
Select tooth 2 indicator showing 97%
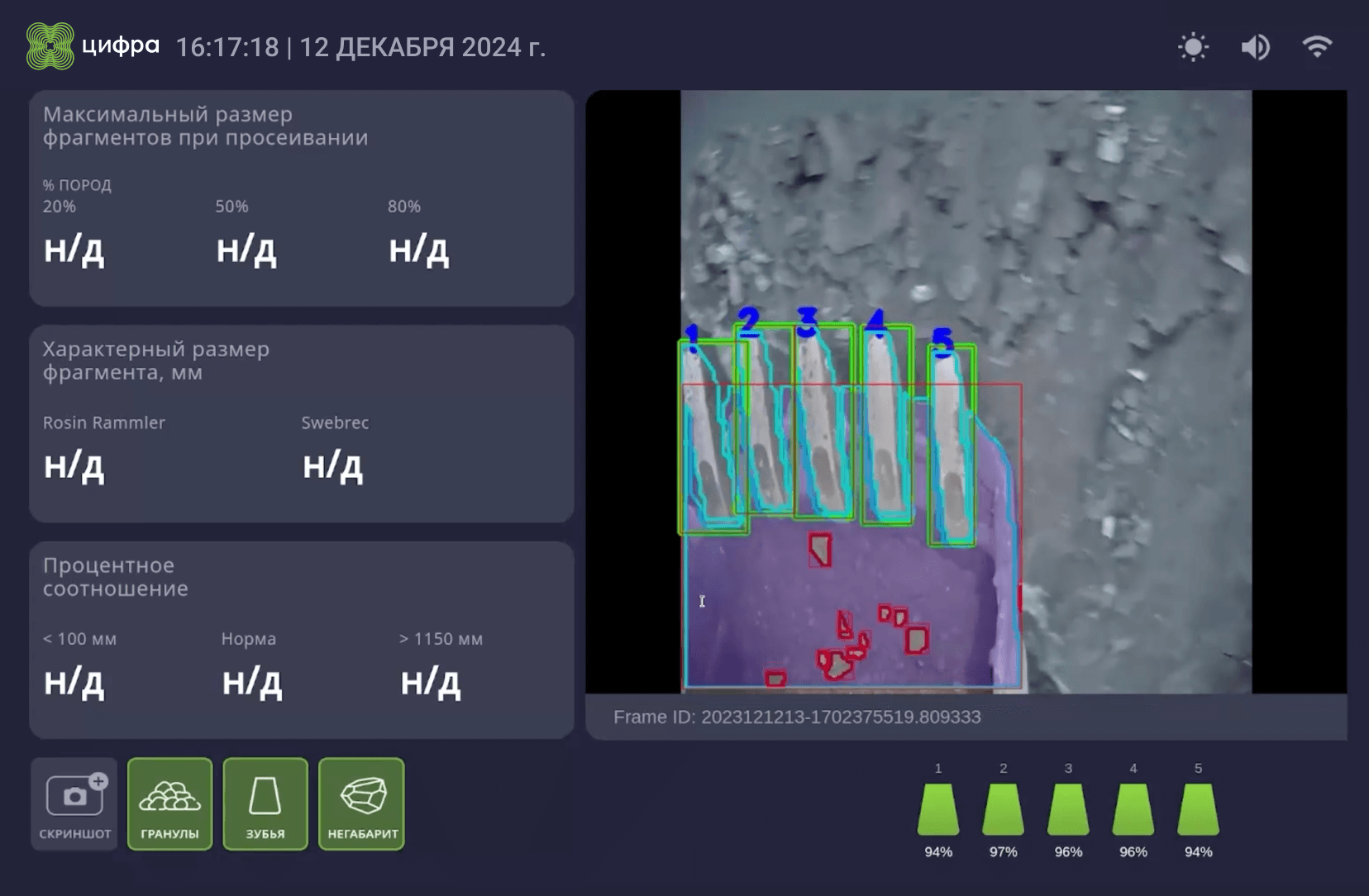(1004, 810)
